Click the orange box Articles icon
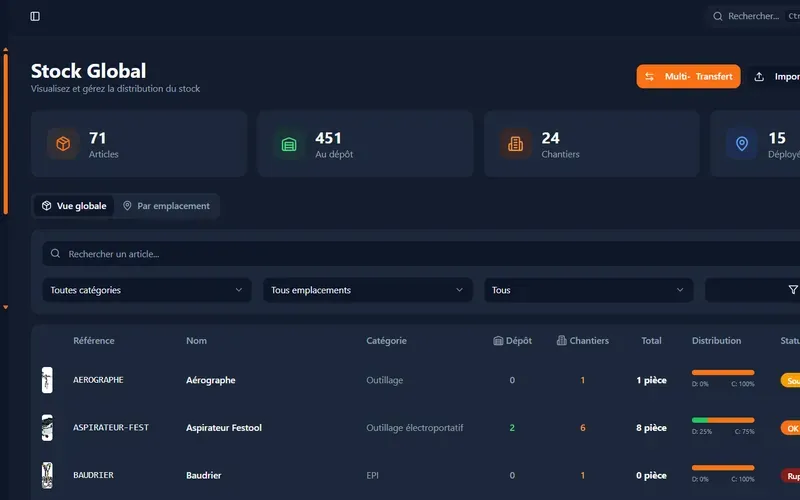 pos(63,144)
